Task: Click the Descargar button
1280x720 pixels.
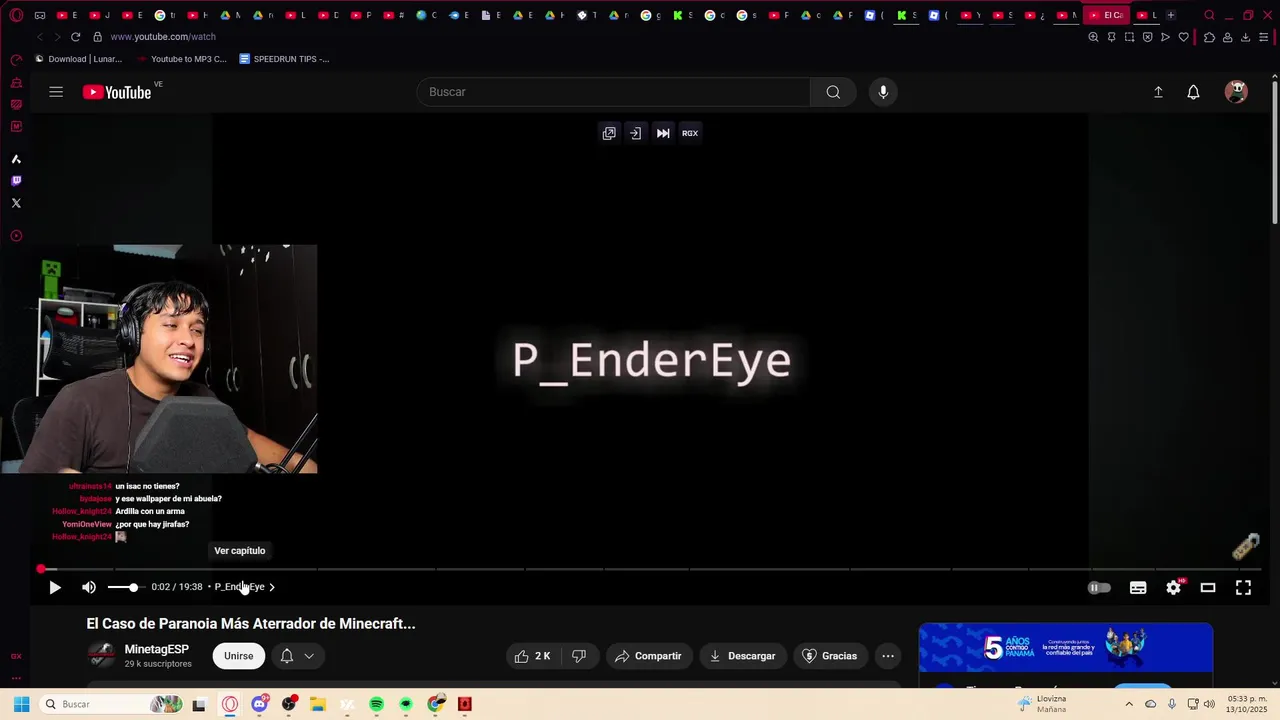Action: pyautogui.click(x=743, y=656)
